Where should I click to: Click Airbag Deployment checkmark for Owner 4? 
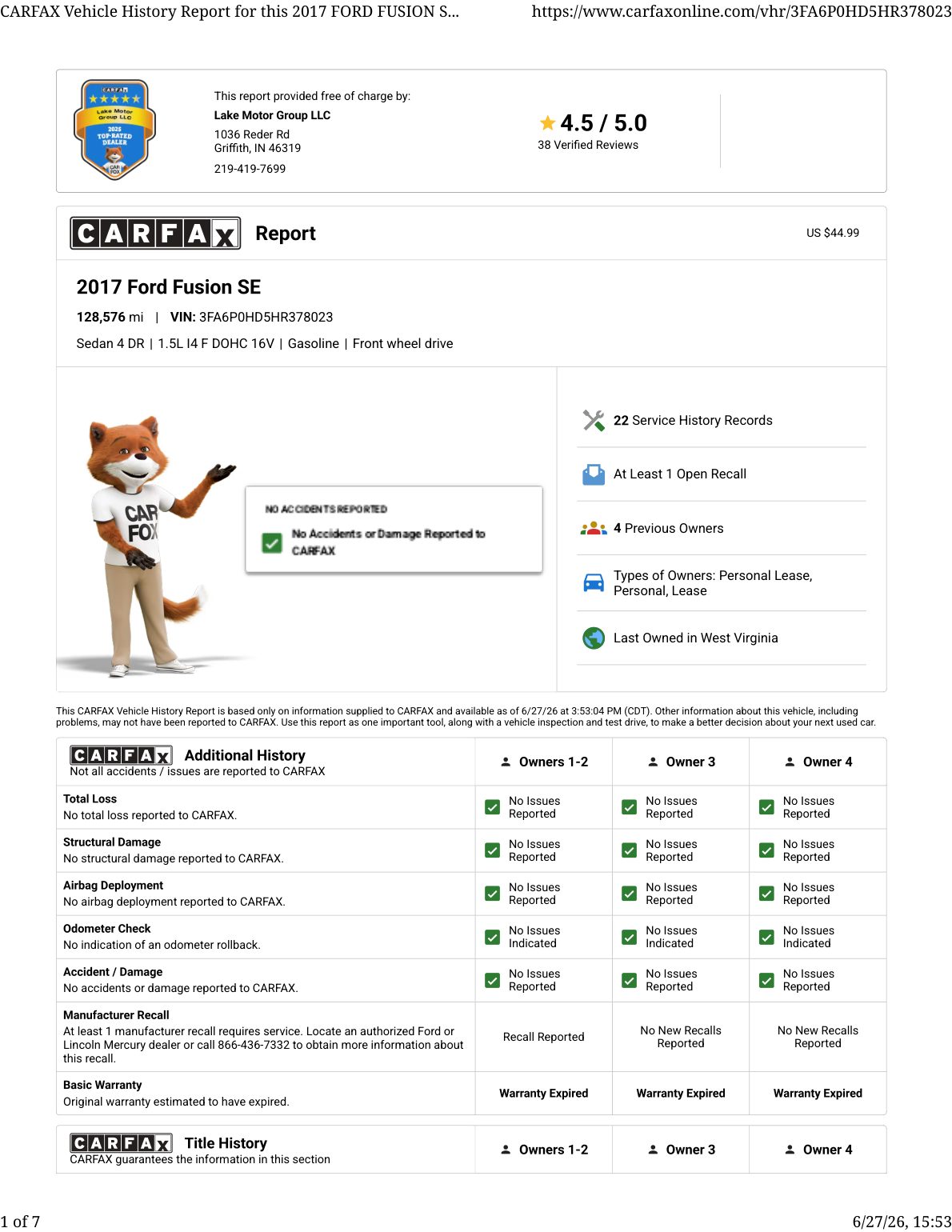pyautogui.click(x=766, y=894)
